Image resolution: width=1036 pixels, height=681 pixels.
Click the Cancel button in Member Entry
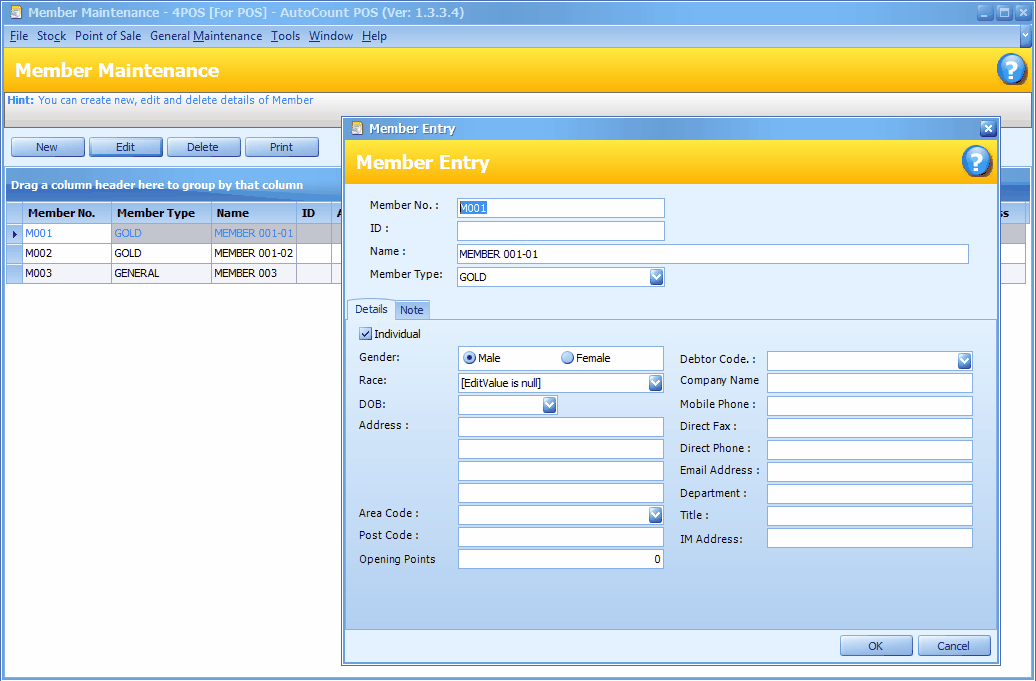(x=954, y=646)
